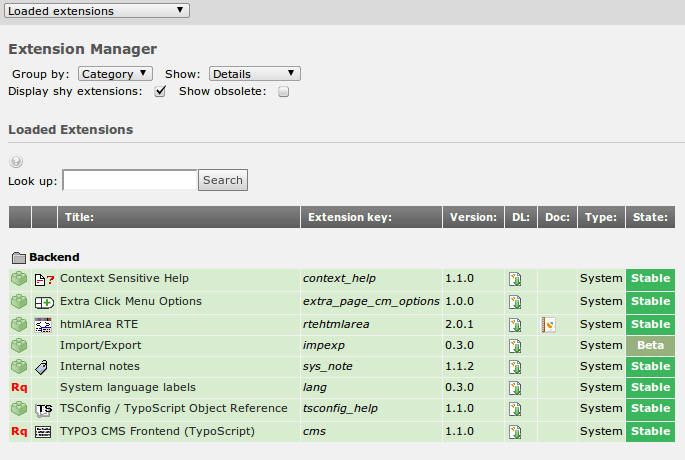Open the Extra Click Menu Options extension

click(x=130, y=301)
